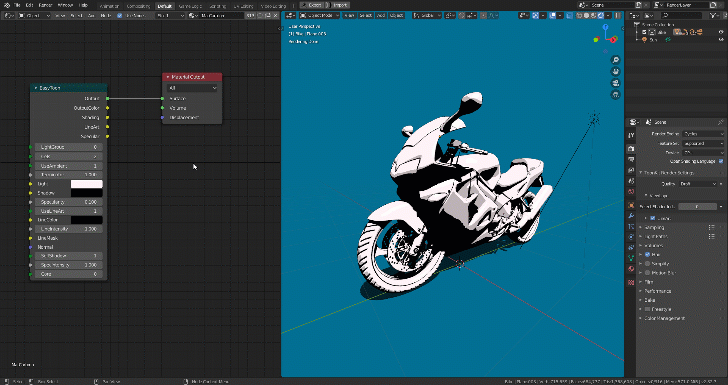Toggle viewport overlays display
The image size is (728, 385).
[552, 16]
